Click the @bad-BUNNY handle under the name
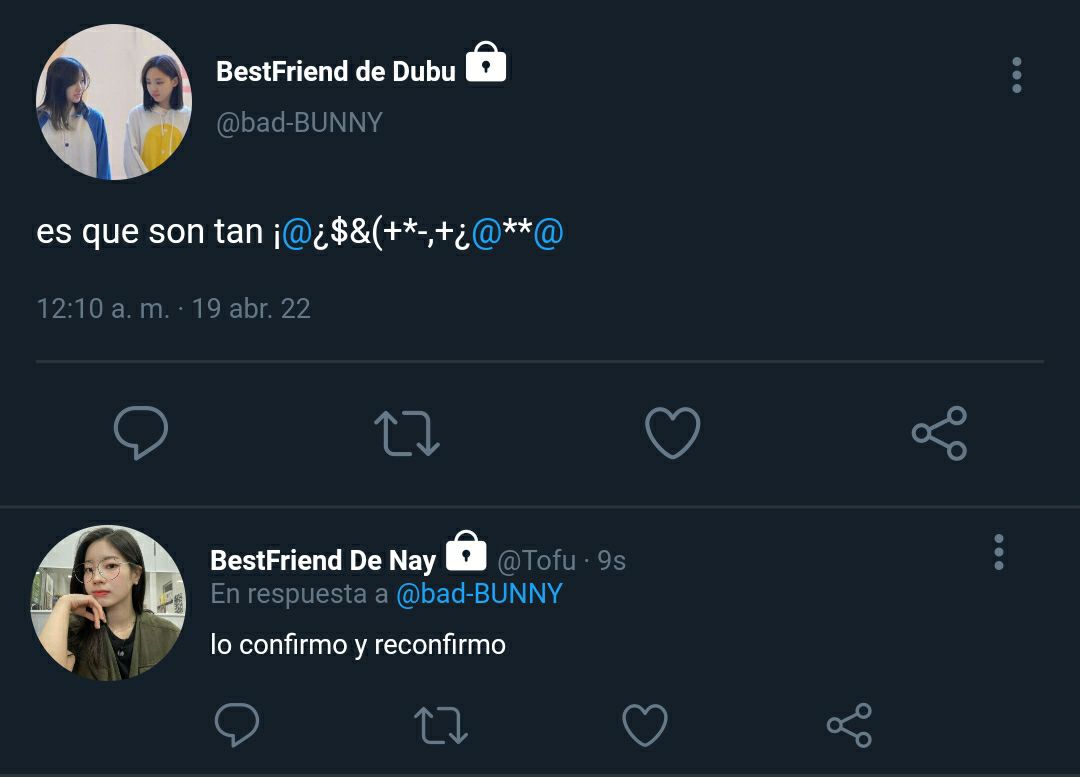1080x777 pixels. click(299, 123)
